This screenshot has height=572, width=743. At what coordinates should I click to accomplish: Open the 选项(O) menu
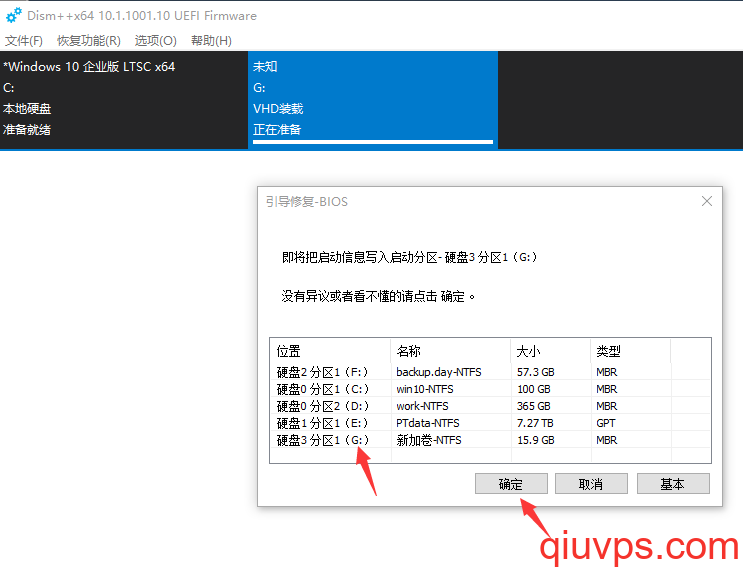click(x=155, y=41)
